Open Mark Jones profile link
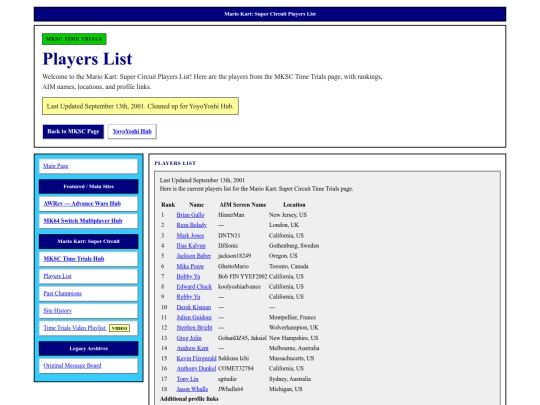 pos(190,236)
